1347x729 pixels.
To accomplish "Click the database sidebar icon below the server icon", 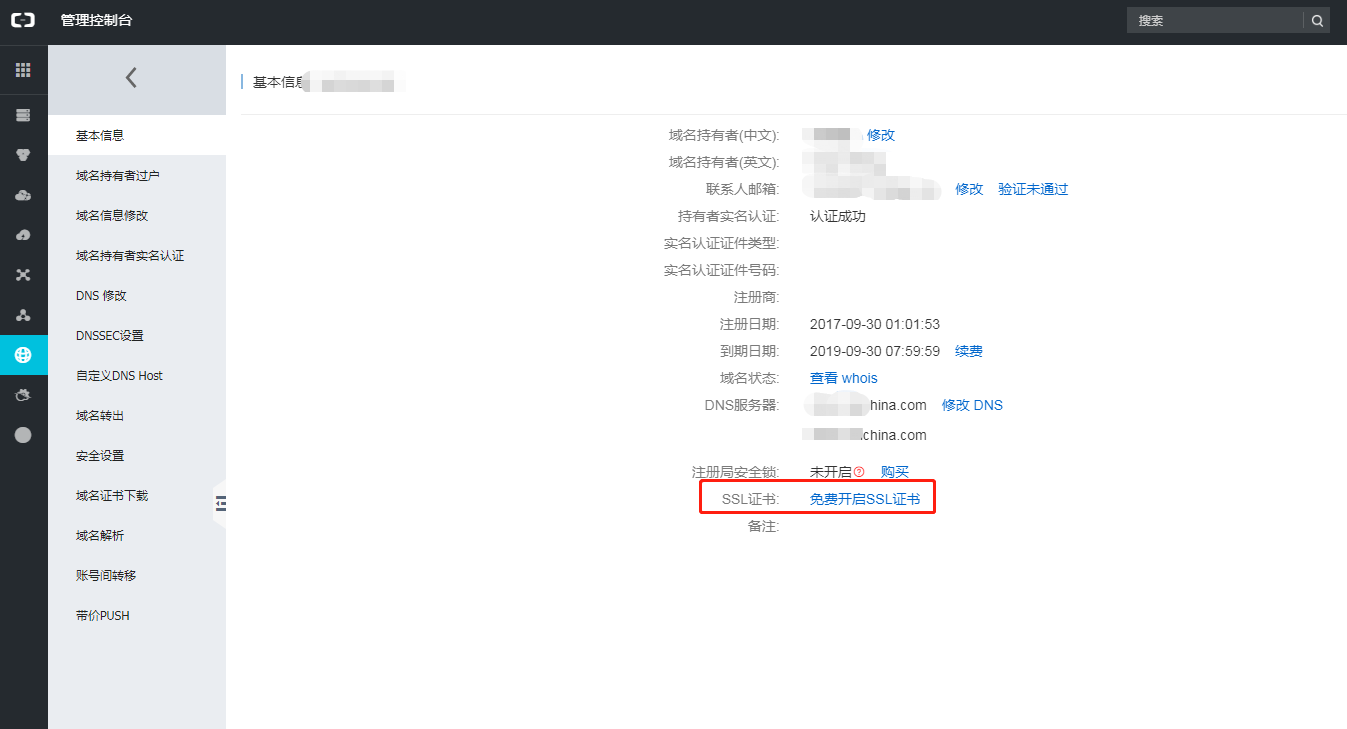I will [x=23, y=155].
